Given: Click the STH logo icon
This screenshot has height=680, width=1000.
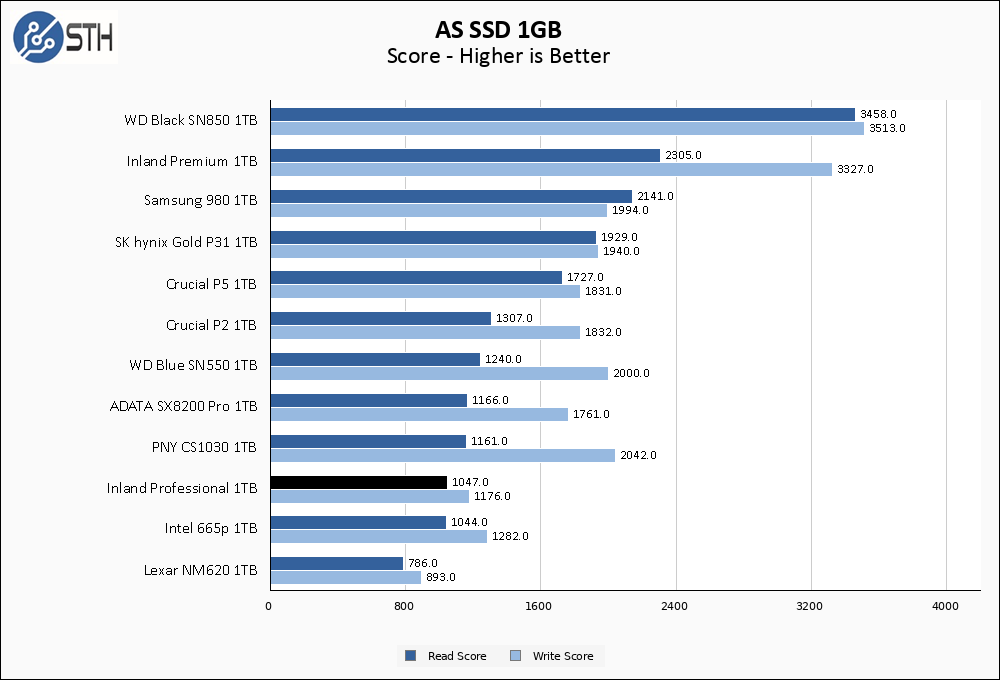Looking at the screenshot, I should (x=64, y=37).
